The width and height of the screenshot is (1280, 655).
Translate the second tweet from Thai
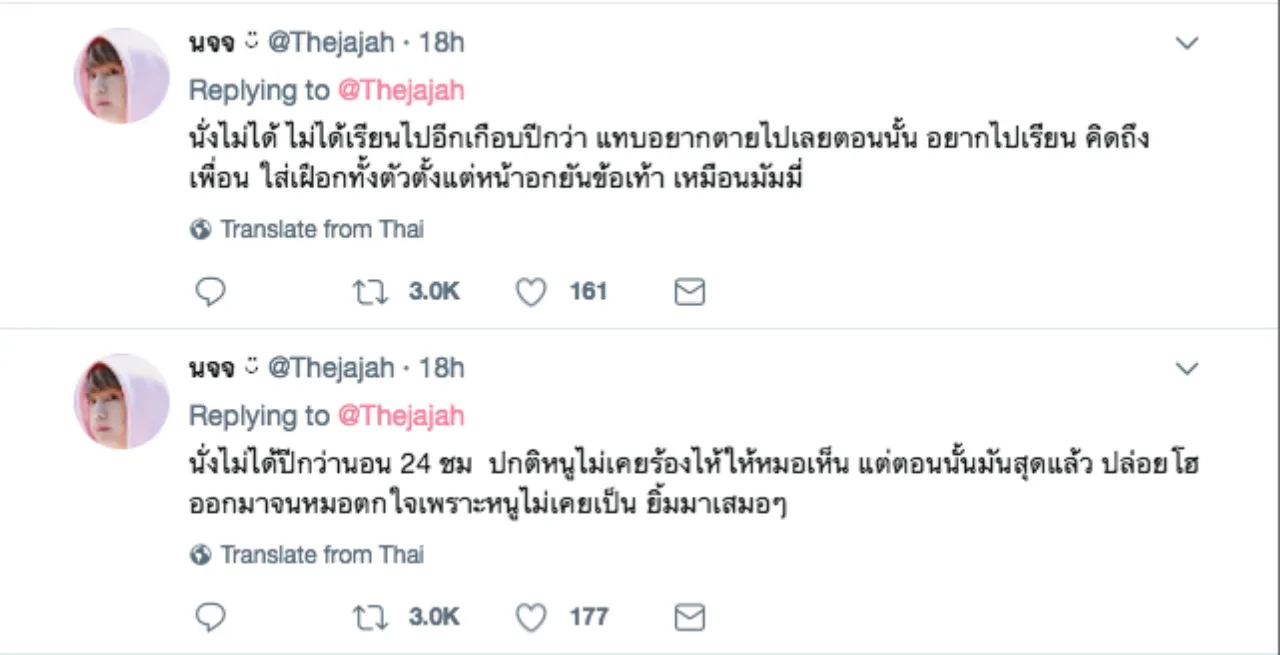tap(321, 554)
